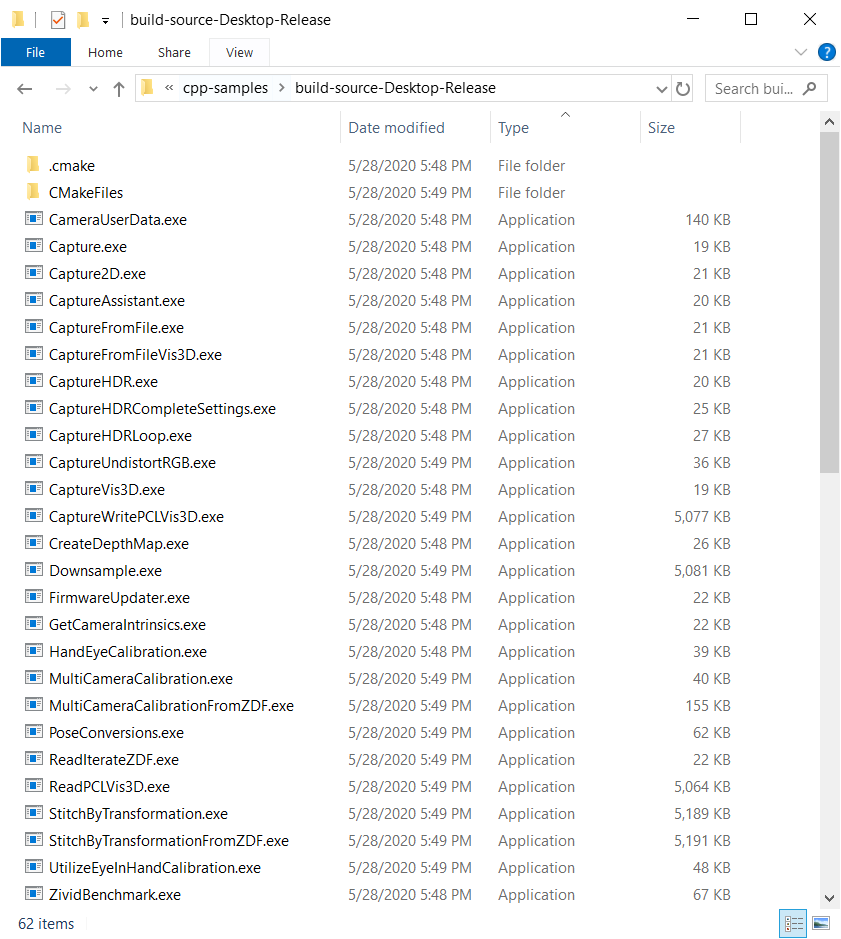Refresh the current folder view
Screen dimensions: 841x939
coord(683,89)
